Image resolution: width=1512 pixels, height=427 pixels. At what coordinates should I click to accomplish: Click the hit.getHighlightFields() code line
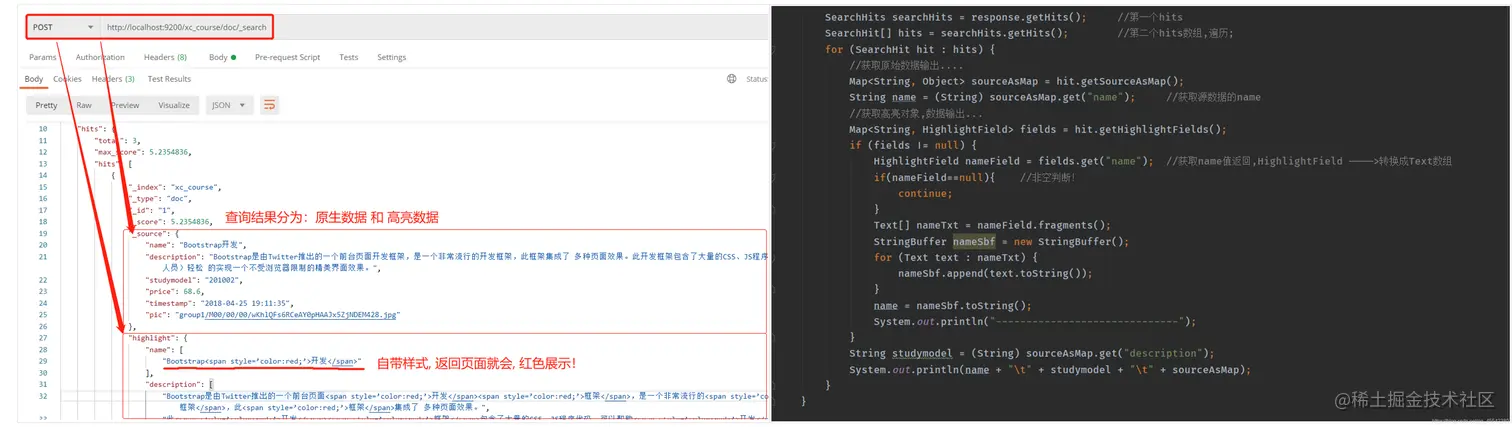(1038, 129)
